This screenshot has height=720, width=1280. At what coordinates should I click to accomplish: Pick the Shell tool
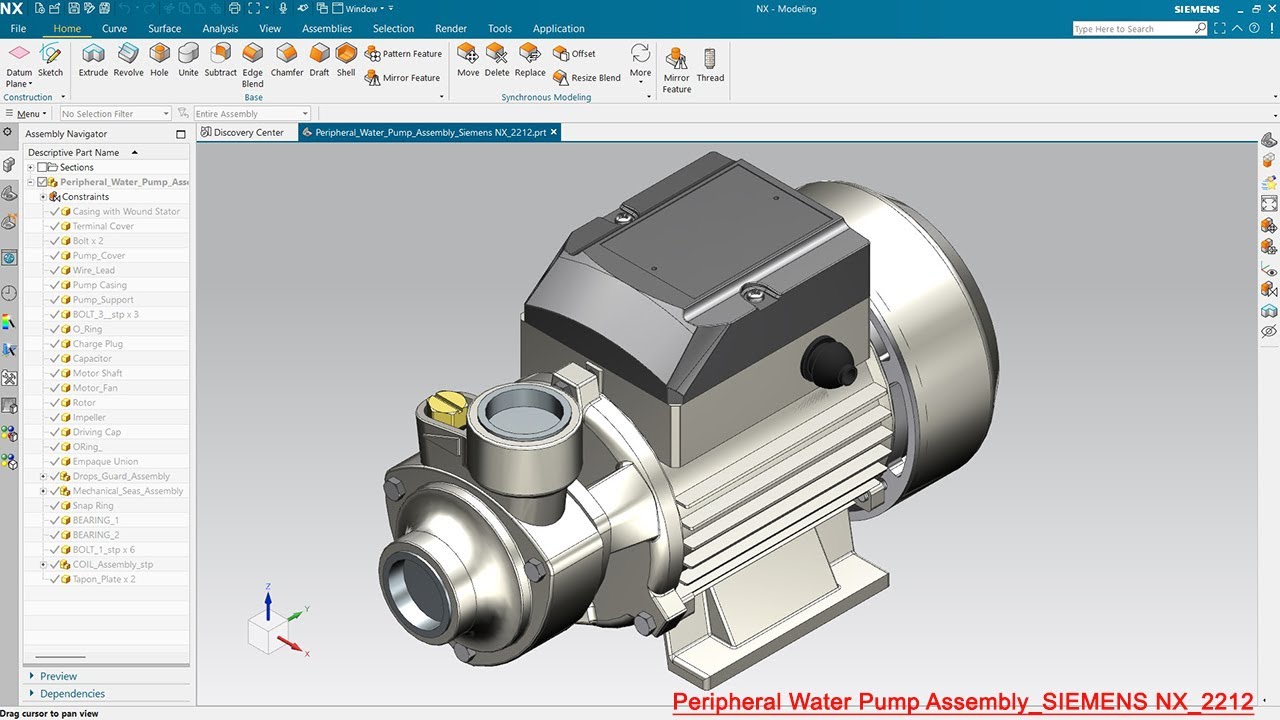click(x=346, y=60)
